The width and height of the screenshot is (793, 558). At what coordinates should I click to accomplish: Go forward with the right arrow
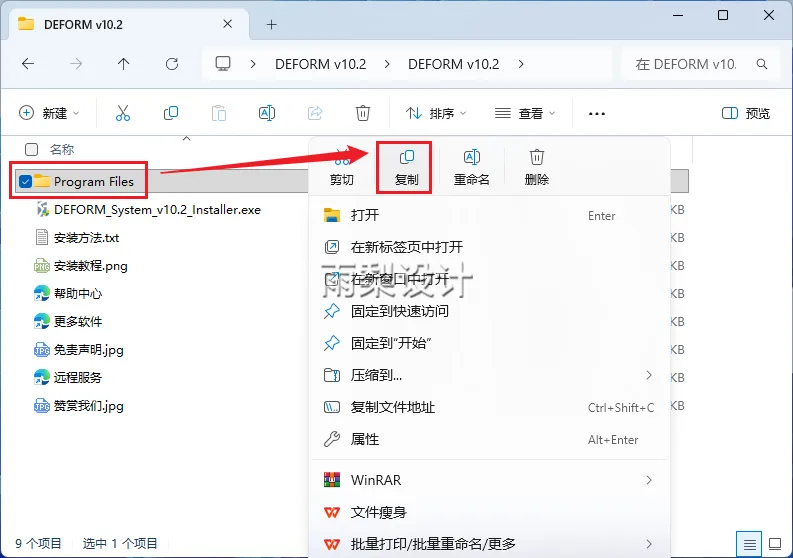click(76, 64)
